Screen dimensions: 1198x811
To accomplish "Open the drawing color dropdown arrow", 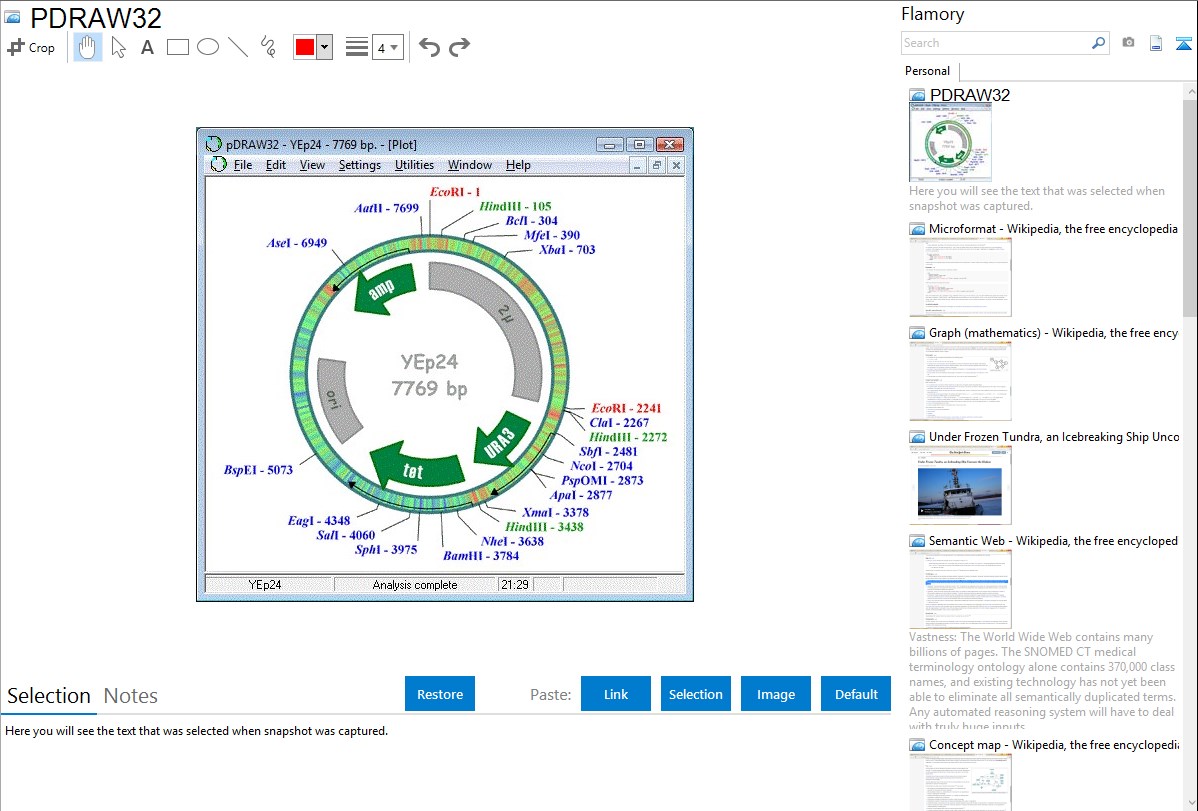I will (x=325, y=47).
